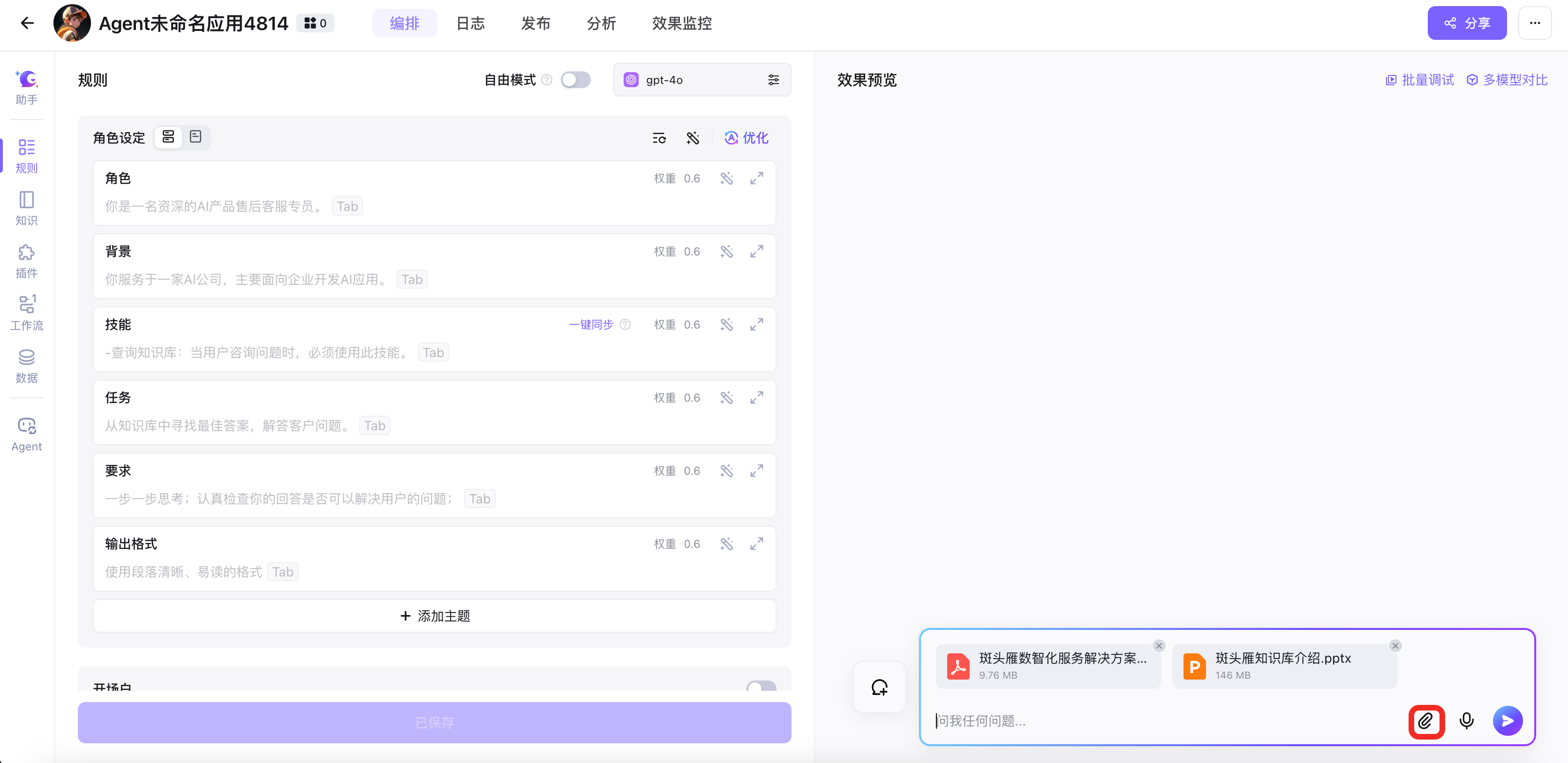Open 插件 plugins in the sidebar

click(27, 261)
